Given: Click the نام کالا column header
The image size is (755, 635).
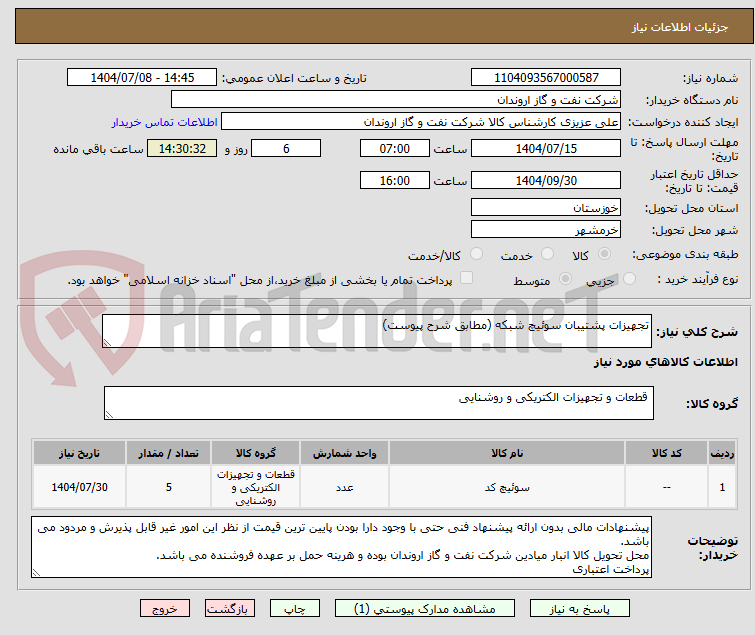Looking at the screenshot, I should click(507, 453).
